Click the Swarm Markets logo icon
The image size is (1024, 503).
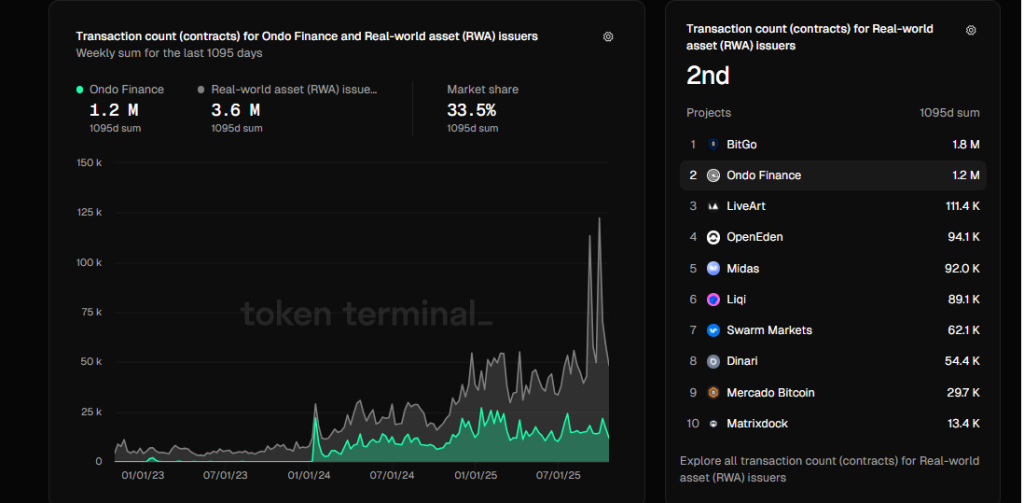pos(713,331)
